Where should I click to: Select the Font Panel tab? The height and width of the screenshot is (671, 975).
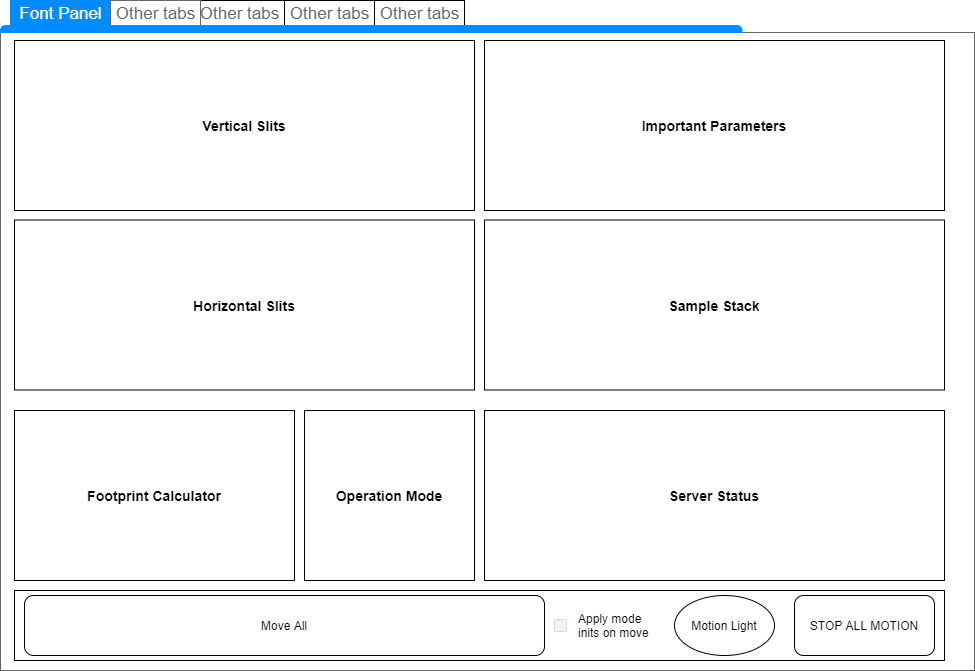coord(60,13)
